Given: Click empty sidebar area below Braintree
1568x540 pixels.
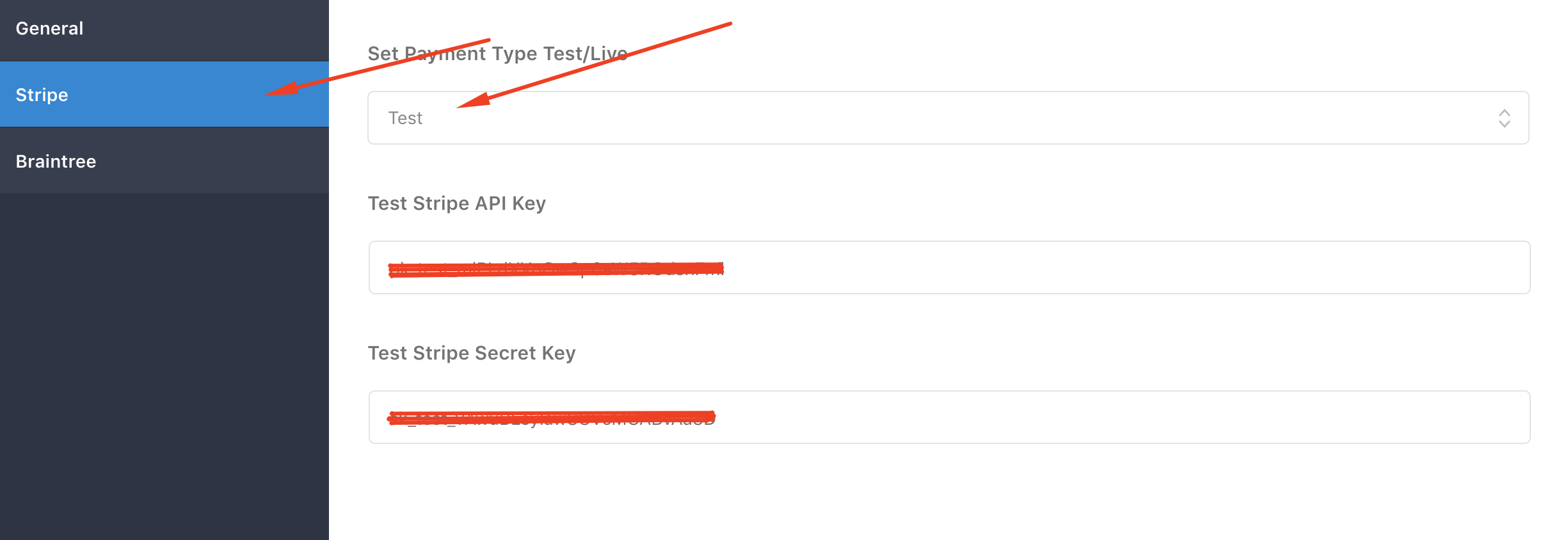Looking at the screenshot, I should click(x=164, y=365).
